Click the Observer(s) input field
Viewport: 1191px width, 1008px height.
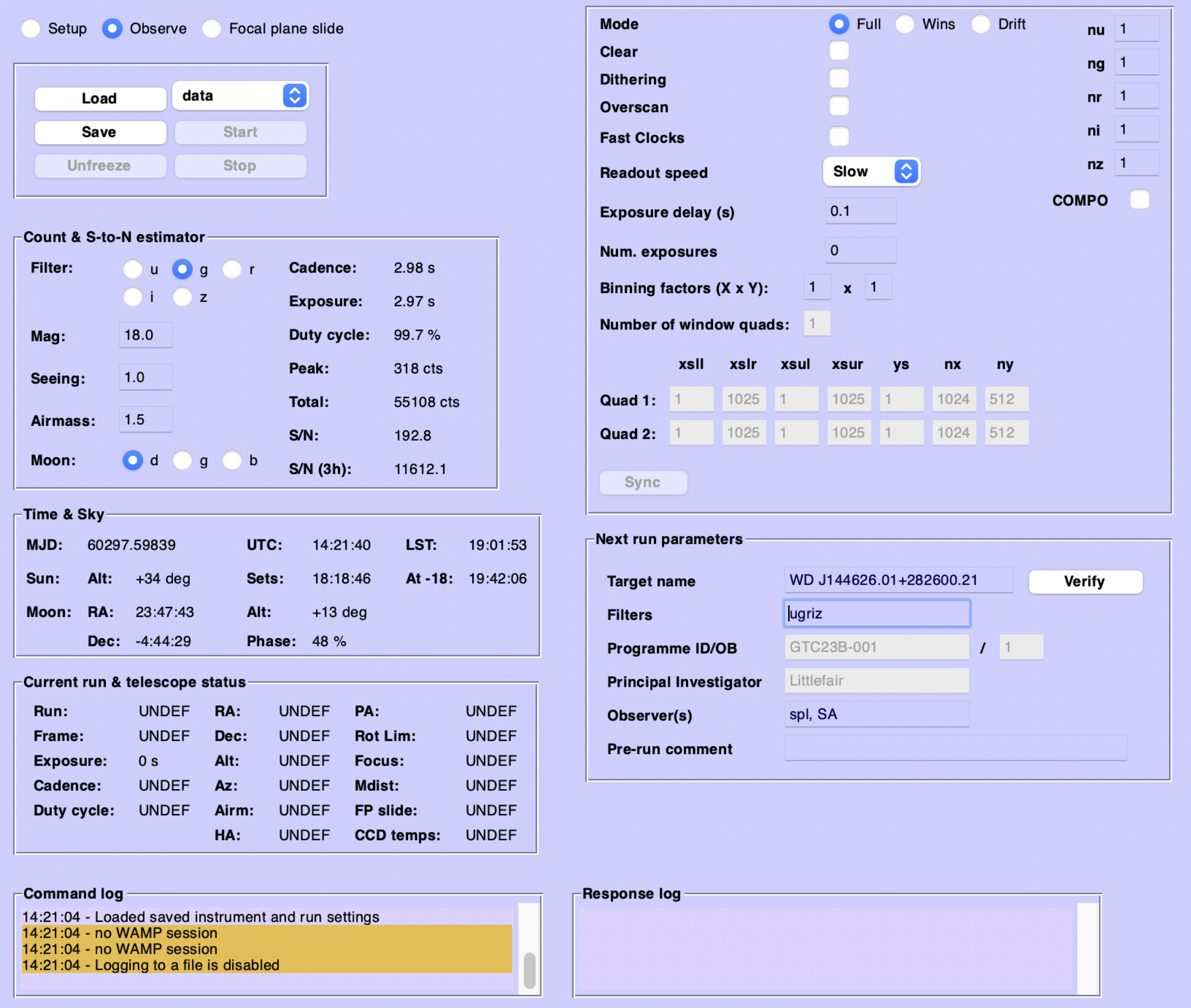(x=877, y=714)
